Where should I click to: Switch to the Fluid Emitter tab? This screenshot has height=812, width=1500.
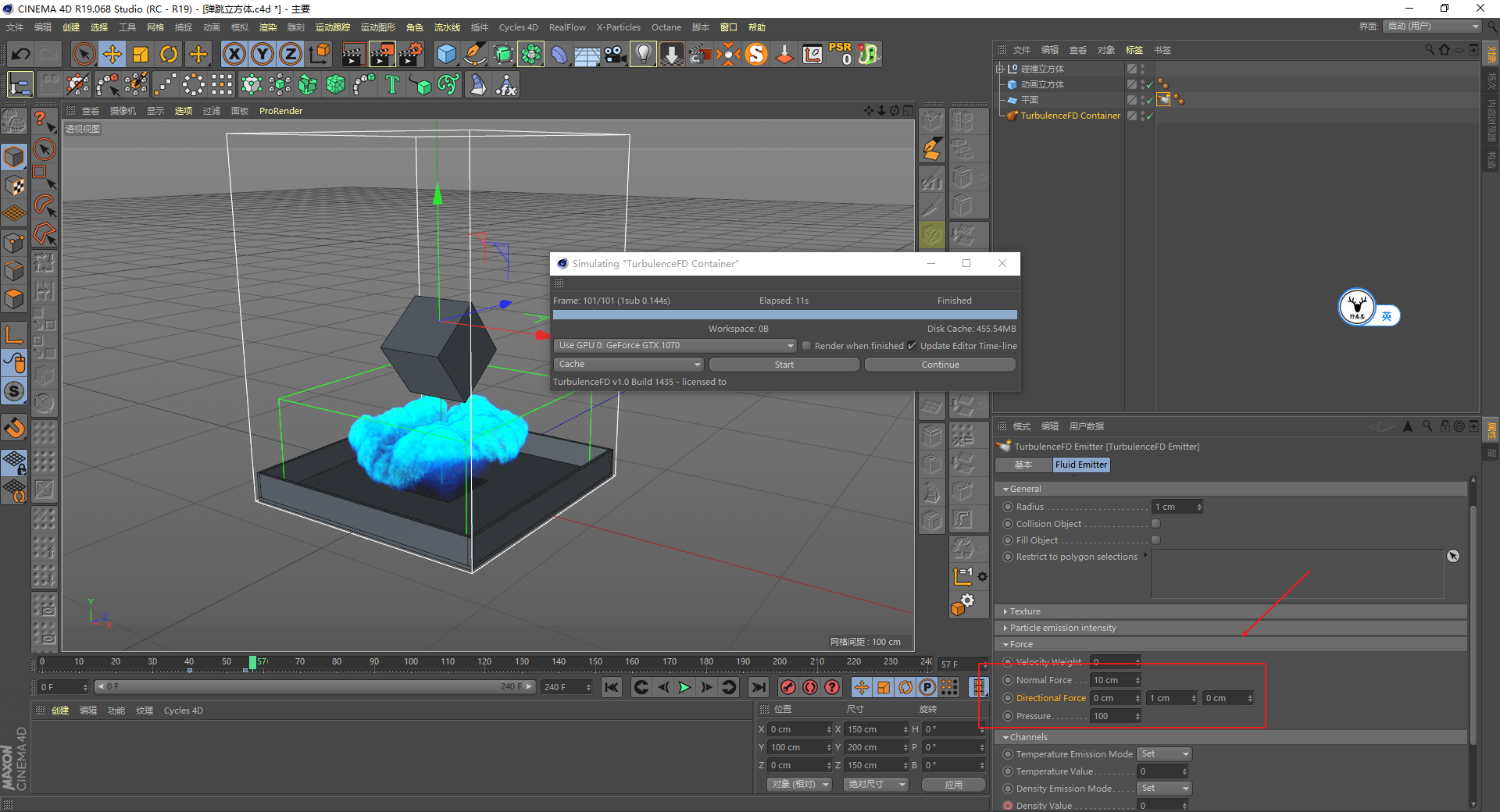pos(1080,465)
